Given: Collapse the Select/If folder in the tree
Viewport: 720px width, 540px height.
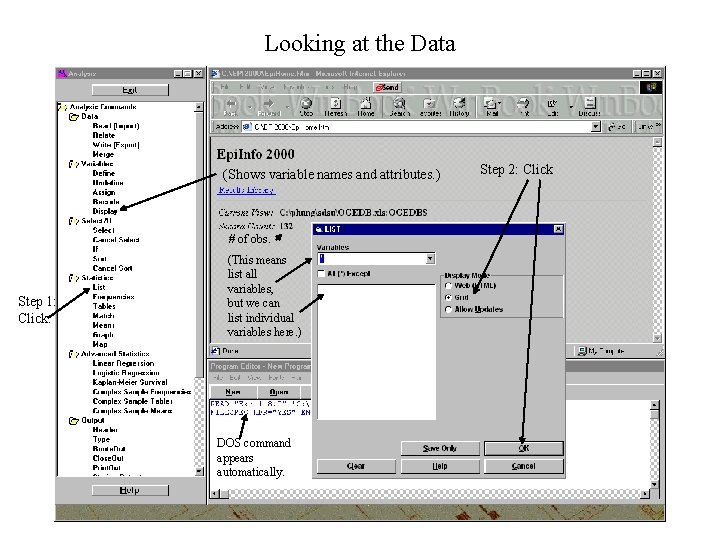Looking at the screenshot, I should tap(73, 221).
